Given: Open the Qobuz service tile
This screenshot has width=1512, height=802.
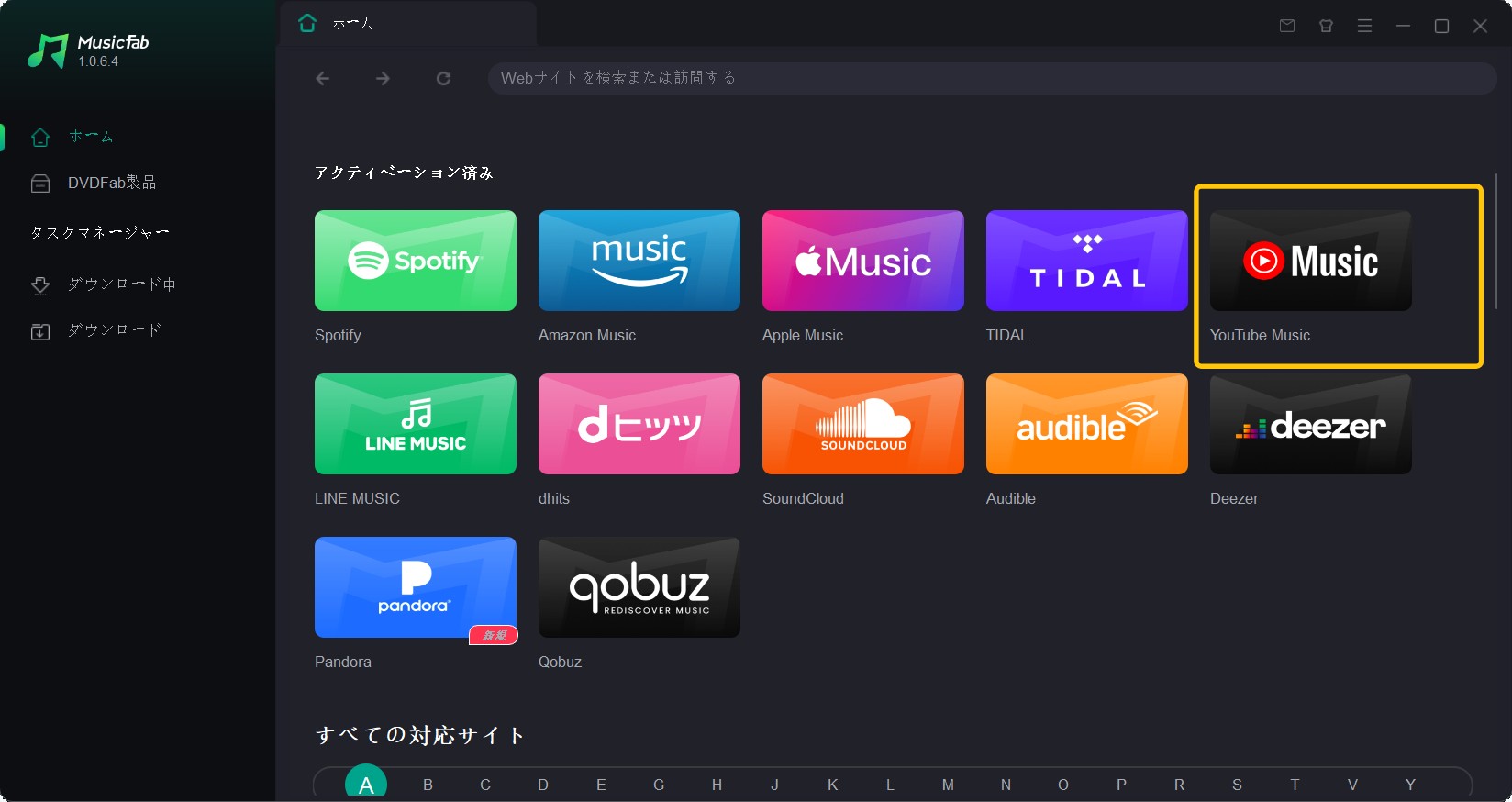Looking at the screenshot, I should pos(639,587).
